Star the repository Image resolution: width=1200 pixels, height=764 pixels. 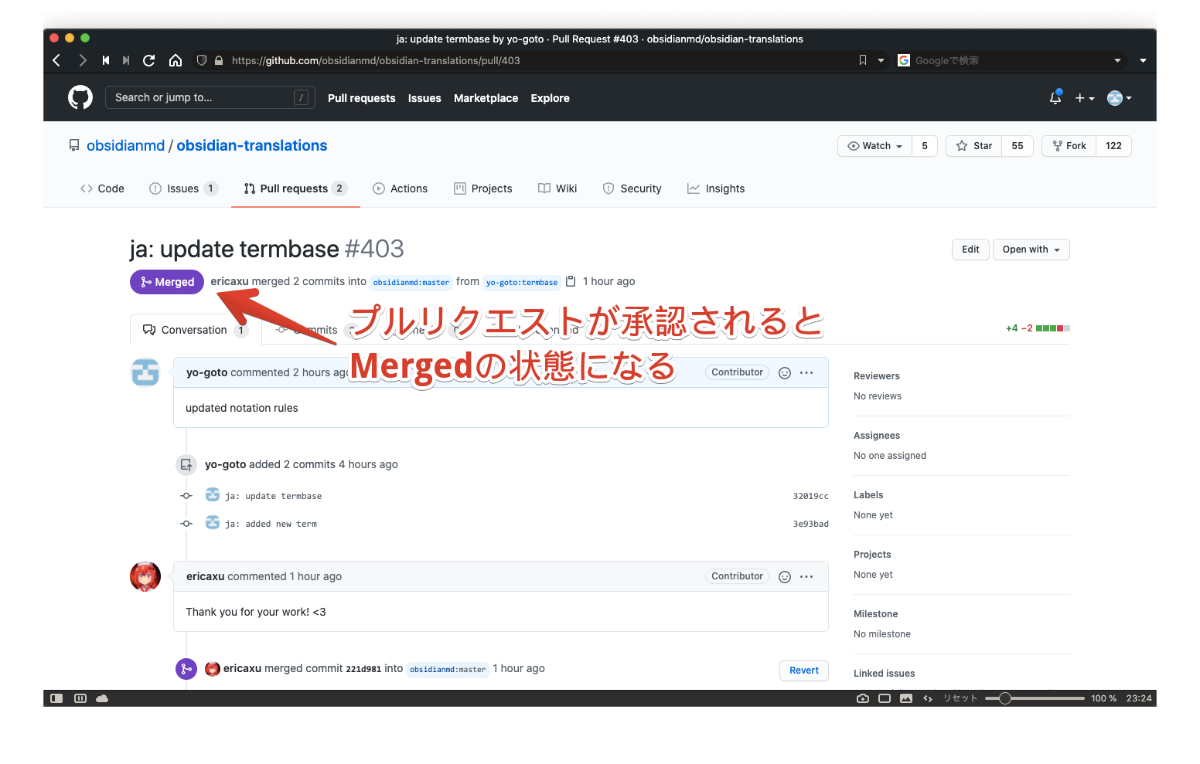click(975, 146)
